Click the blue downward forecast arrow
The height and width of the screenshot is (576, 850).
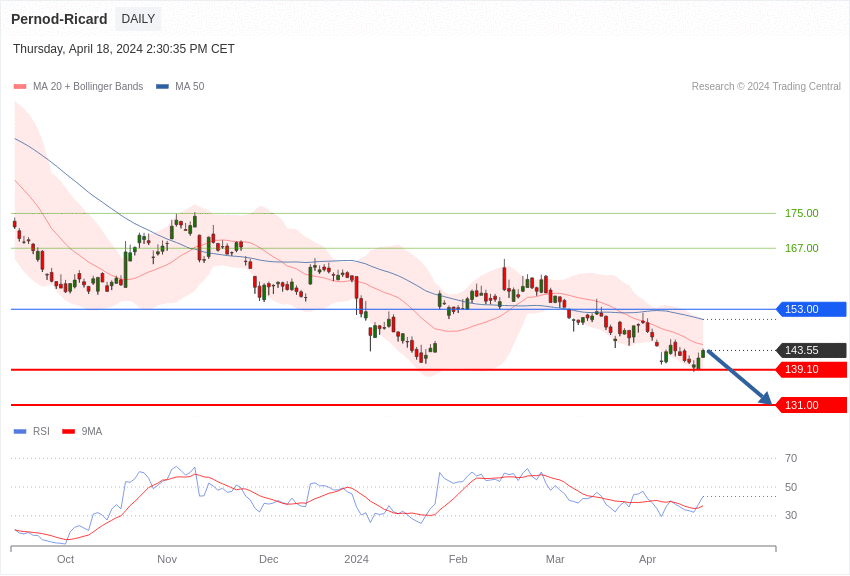(740, 377)
